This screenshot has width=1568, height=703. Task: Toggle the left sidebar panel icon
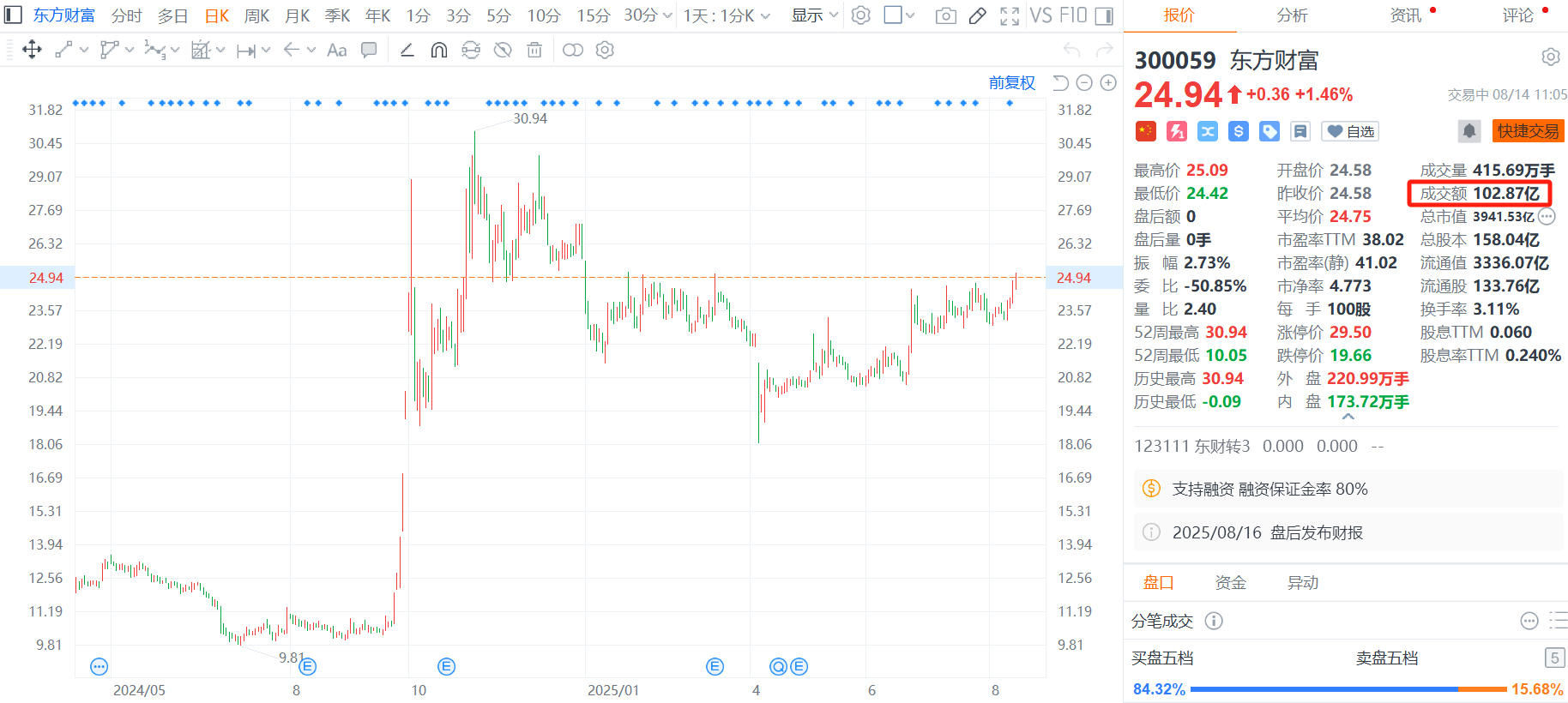[x=14, y=15]
